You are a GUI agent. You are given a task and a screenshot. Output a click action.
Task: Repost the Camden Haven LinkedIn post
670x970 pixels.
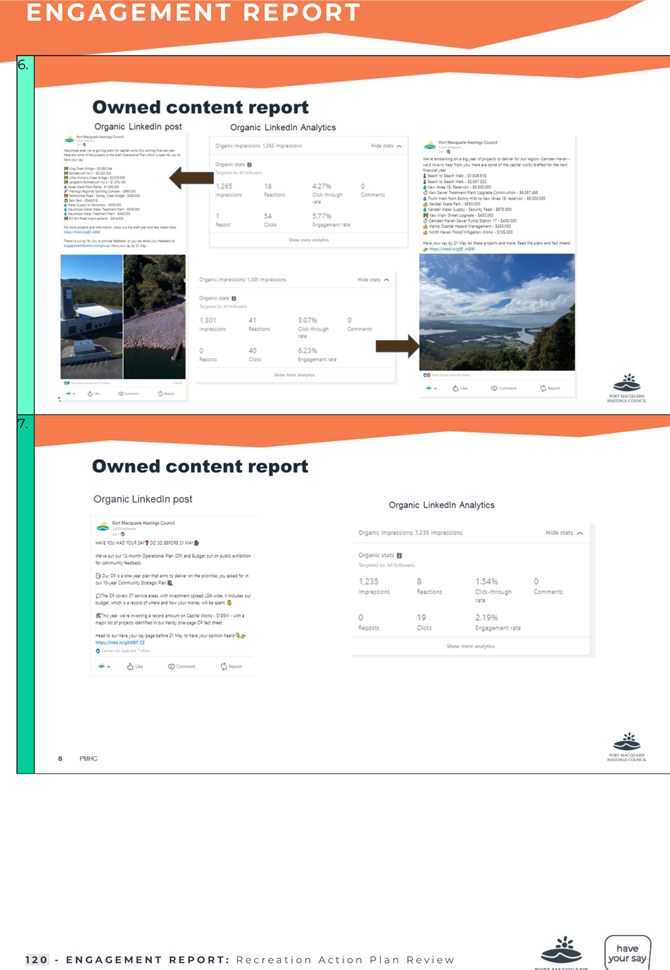tap(550, 388)
